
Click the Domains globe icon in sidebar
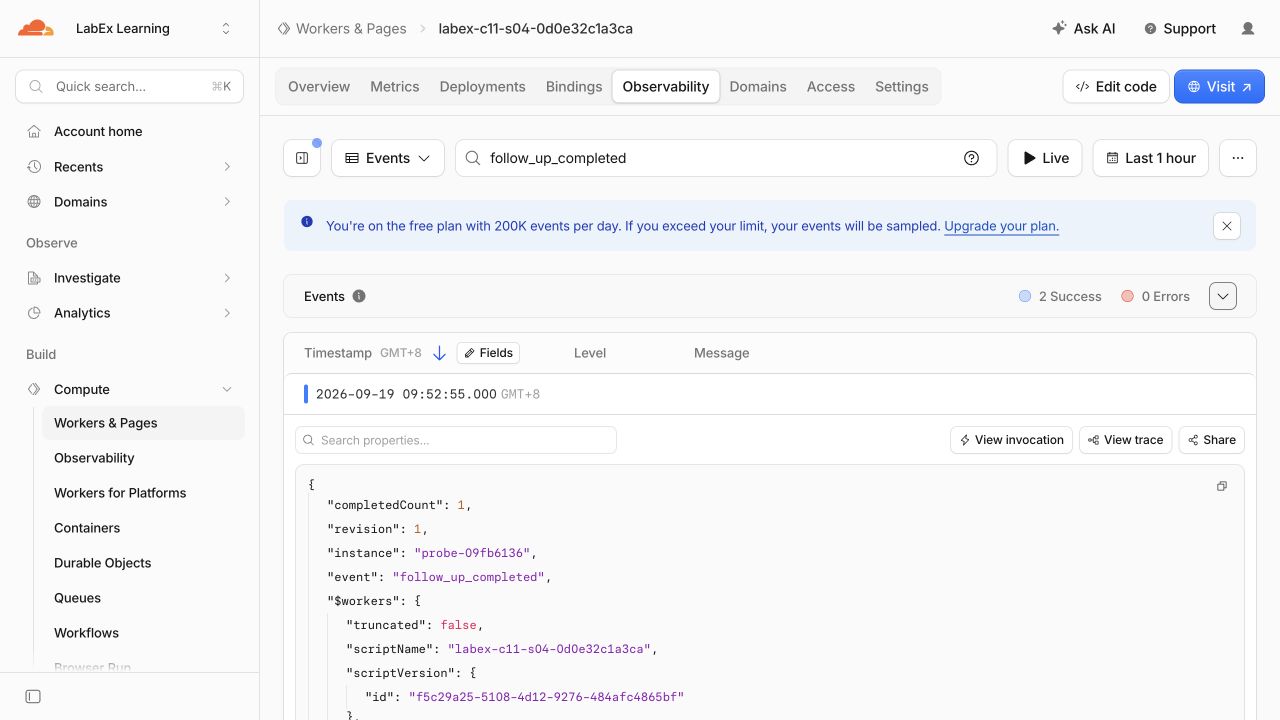[x=34, y=202]
